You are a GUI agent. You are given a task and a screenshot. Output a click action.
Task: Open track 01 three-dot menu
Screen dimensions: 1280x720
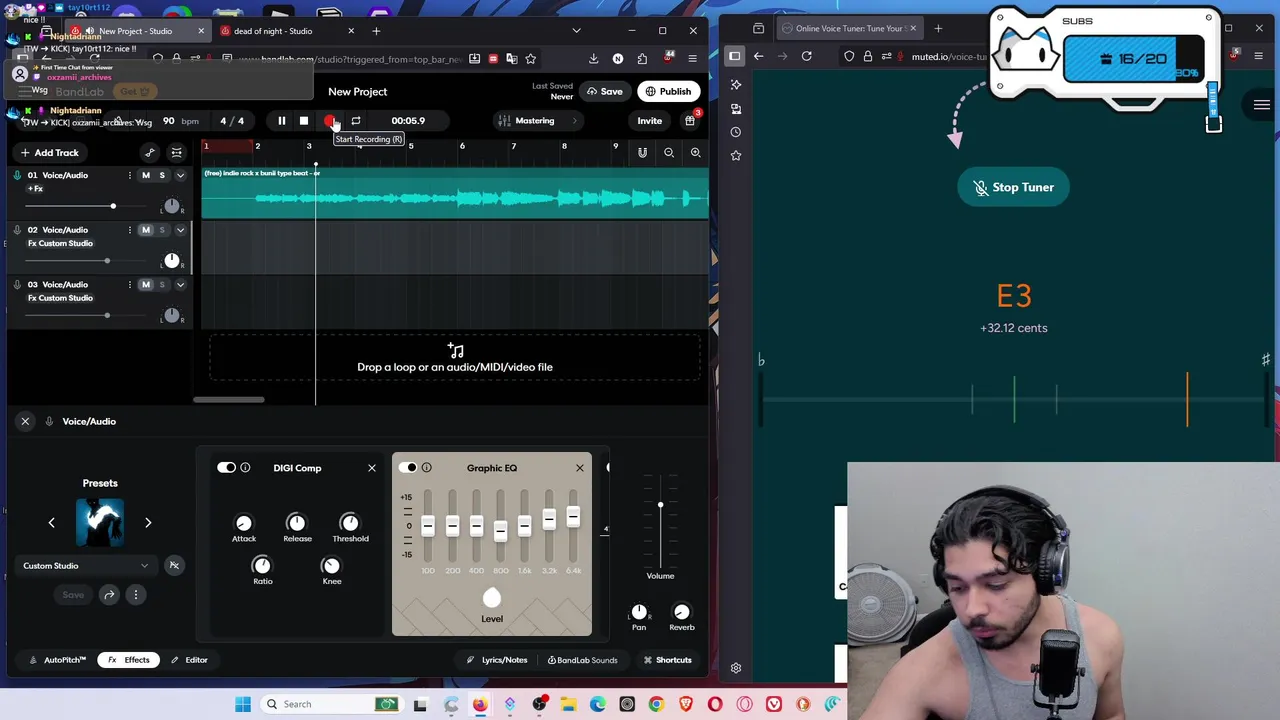pos(129,175)
